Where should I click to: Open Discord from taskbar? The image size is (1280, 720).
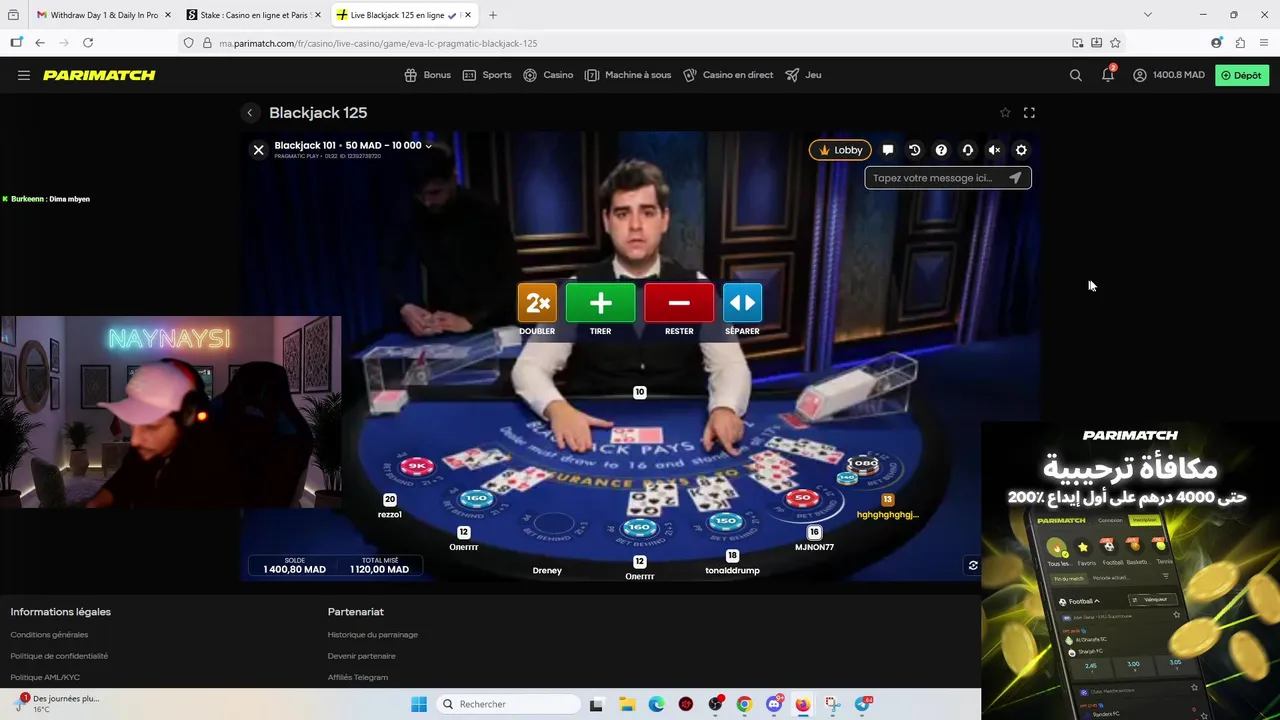point(774,704)
